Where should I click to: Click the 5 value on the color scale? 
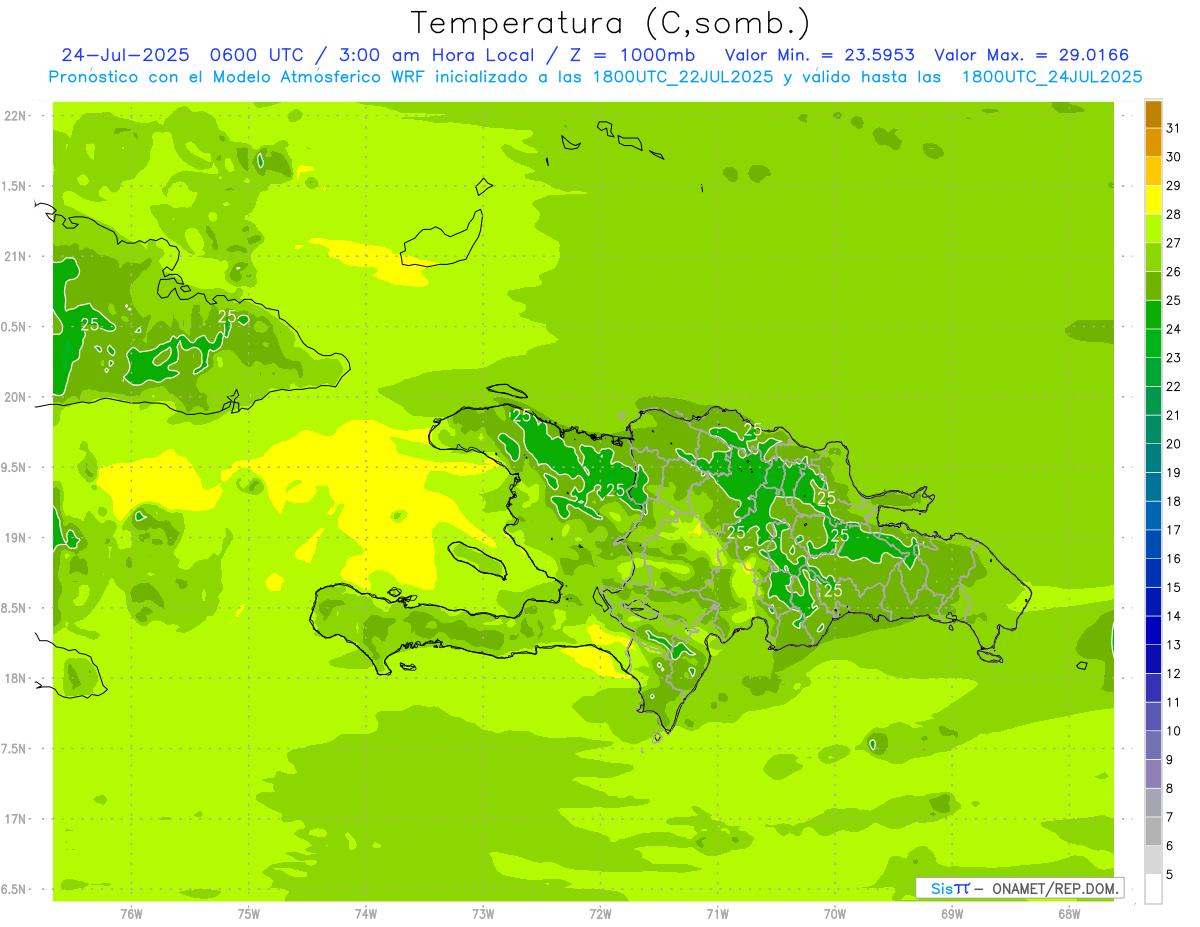click(x=1170, y=875)
